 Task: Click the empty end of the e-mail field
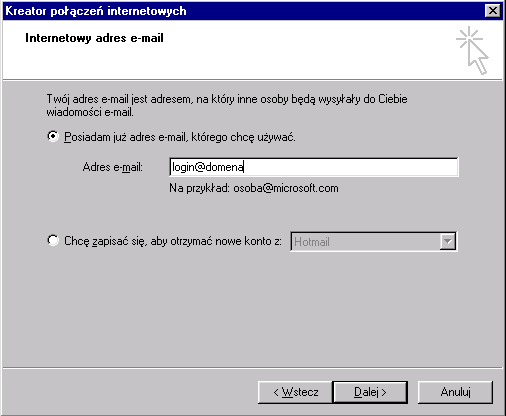(x=350, y=167)
